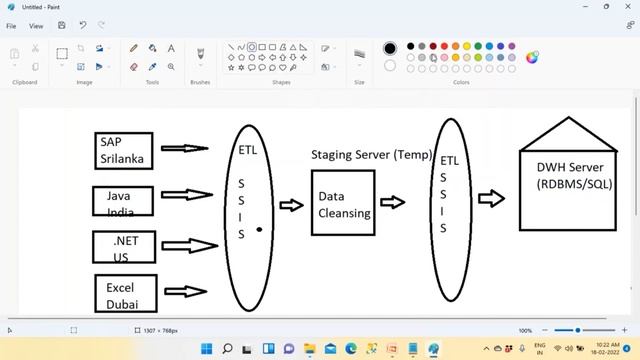Screen dimensions: 640x360
Task: Open Microsoft Edge from taskbar
Action: point(351,349)
